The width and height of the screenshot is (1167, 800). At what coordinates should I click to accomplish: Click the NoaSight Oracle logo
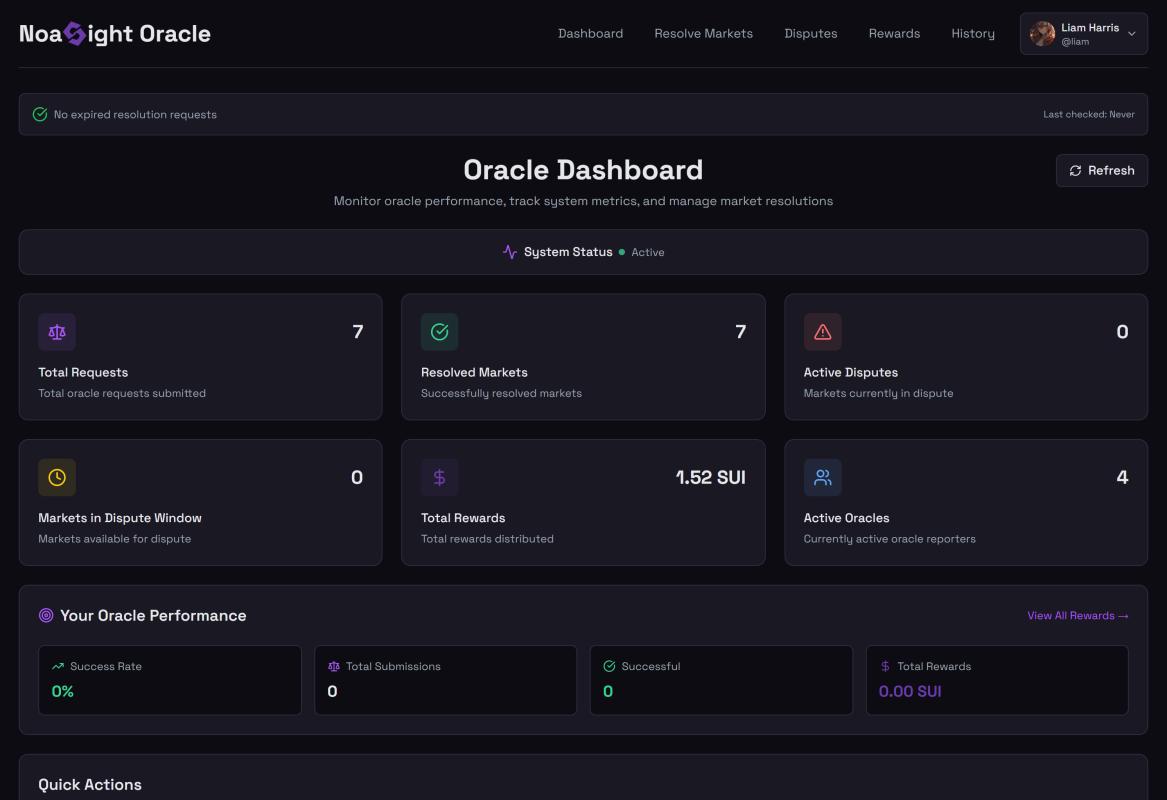pyautogui.click(x=115, y=34)
